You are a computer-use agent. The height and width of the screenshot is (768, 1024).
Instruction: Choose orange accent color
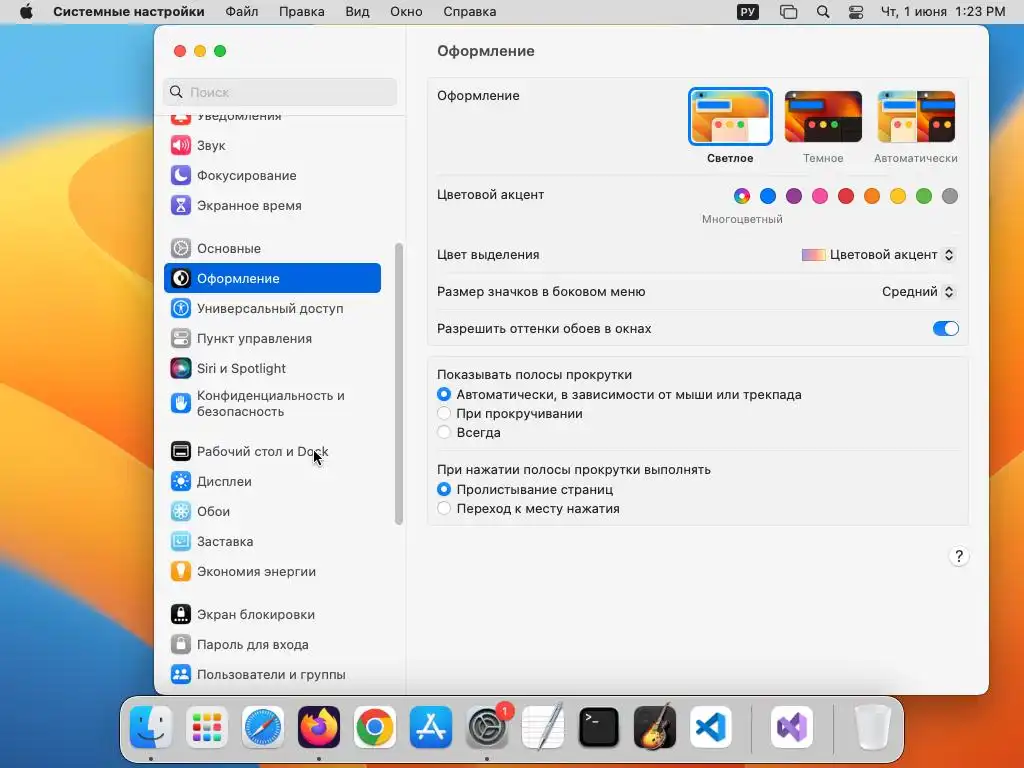tap(872, 196)
